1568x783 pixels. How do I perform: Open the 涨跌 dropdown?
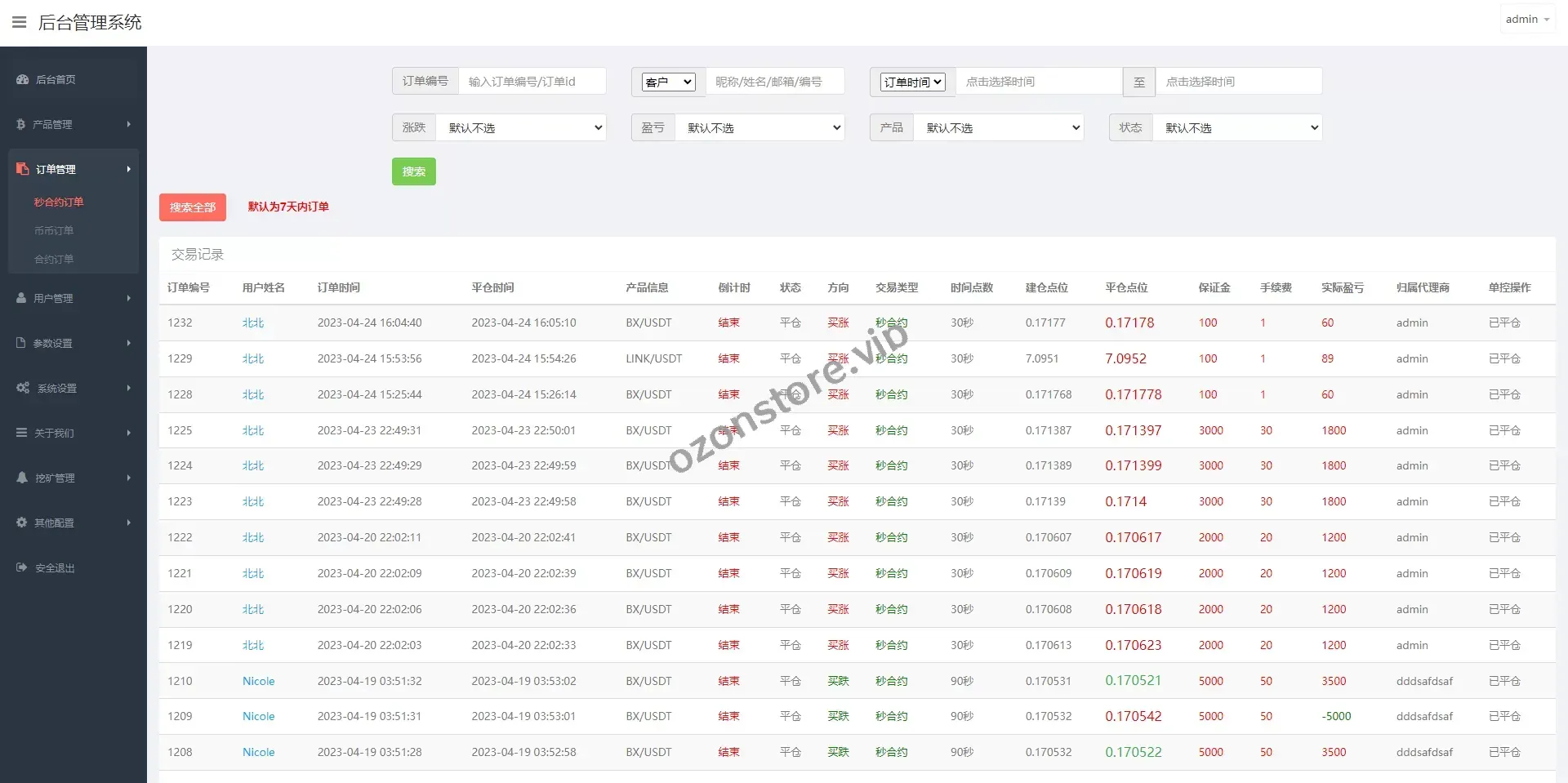coord(521,127)
